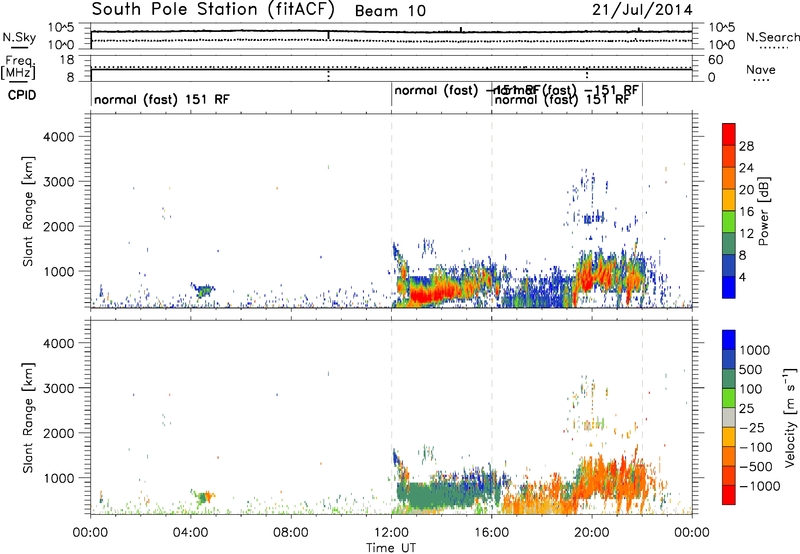Click the small green echo patch near 04:30 in Power panel
The height and width of the screenshot is (554, 800).
pos(205,290)
